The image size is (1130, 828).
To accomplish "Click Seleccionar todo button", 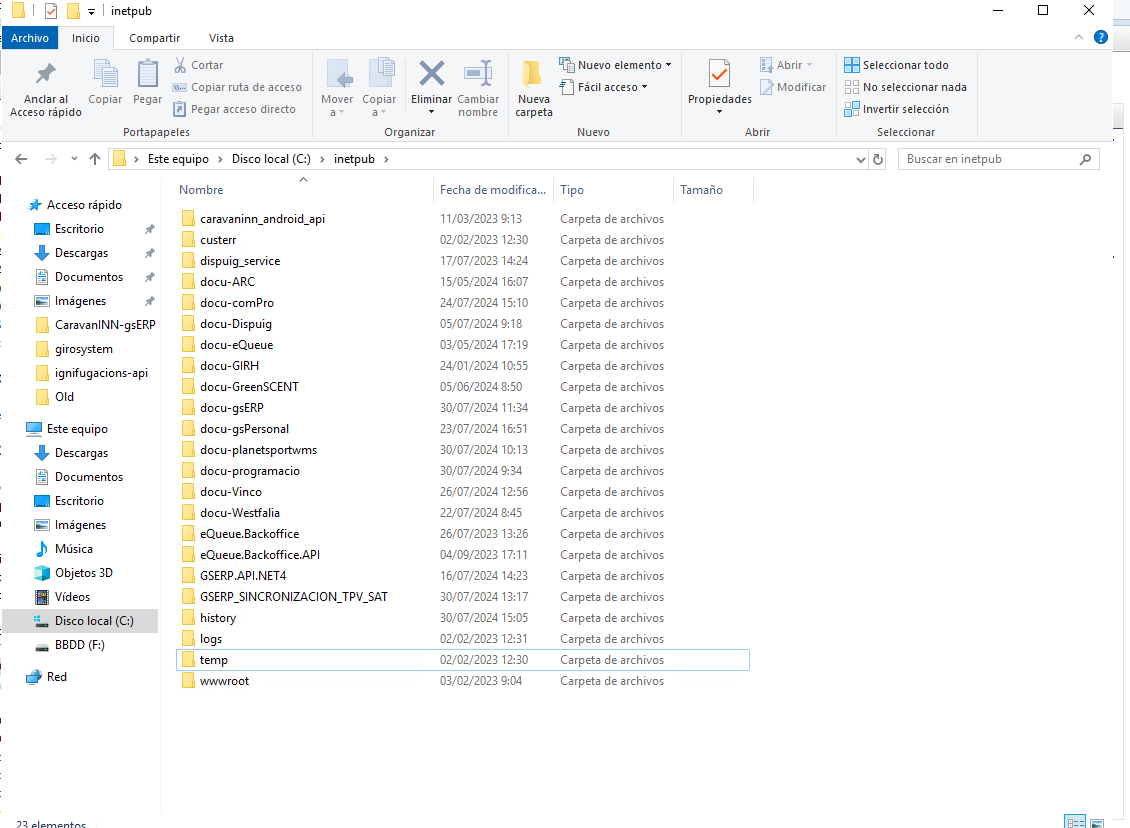I will pyautogui.click(x=896, y=65).
